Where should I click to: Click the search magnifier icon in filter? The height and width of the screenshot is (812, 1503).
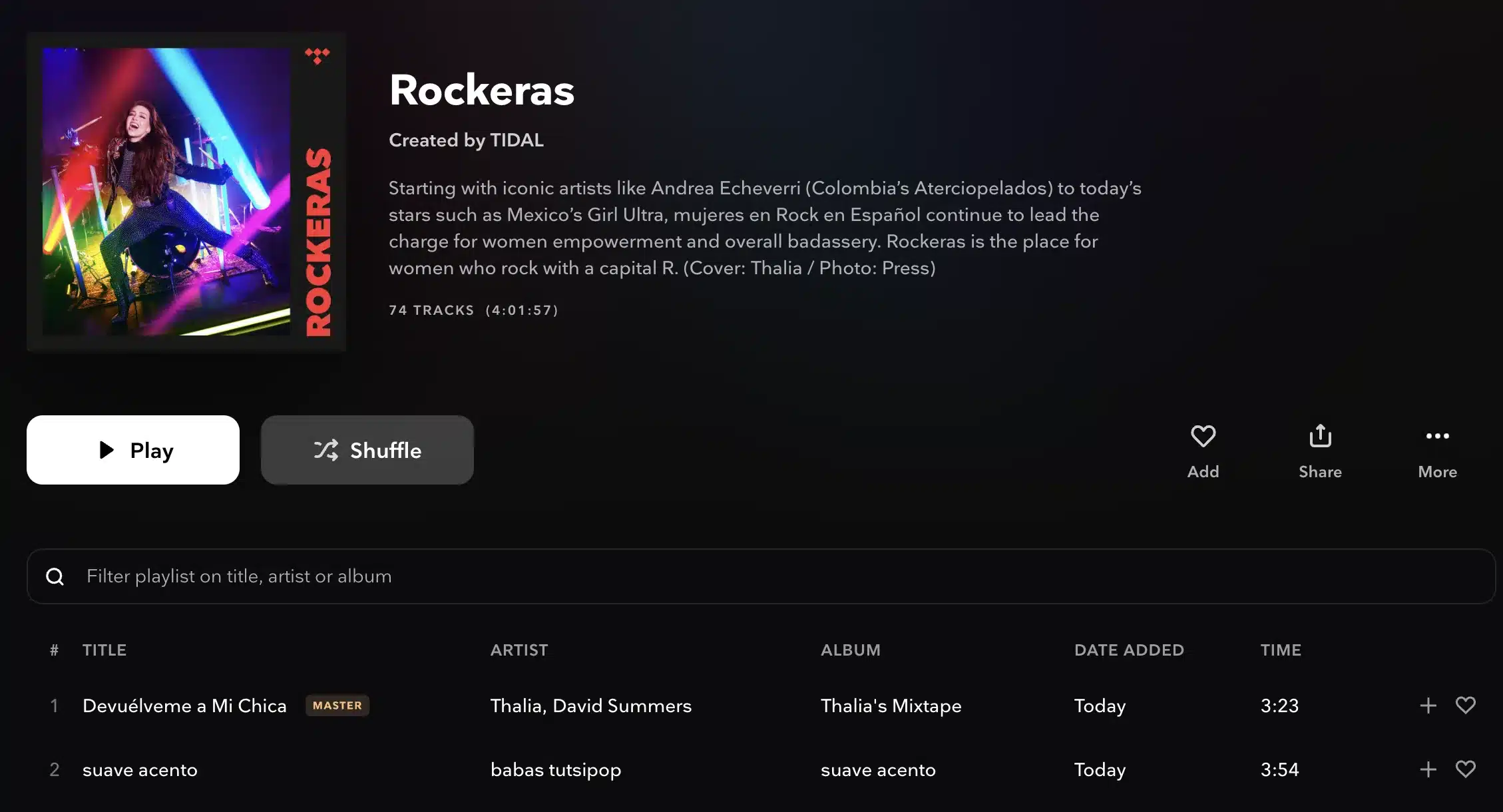click(55, 576)
